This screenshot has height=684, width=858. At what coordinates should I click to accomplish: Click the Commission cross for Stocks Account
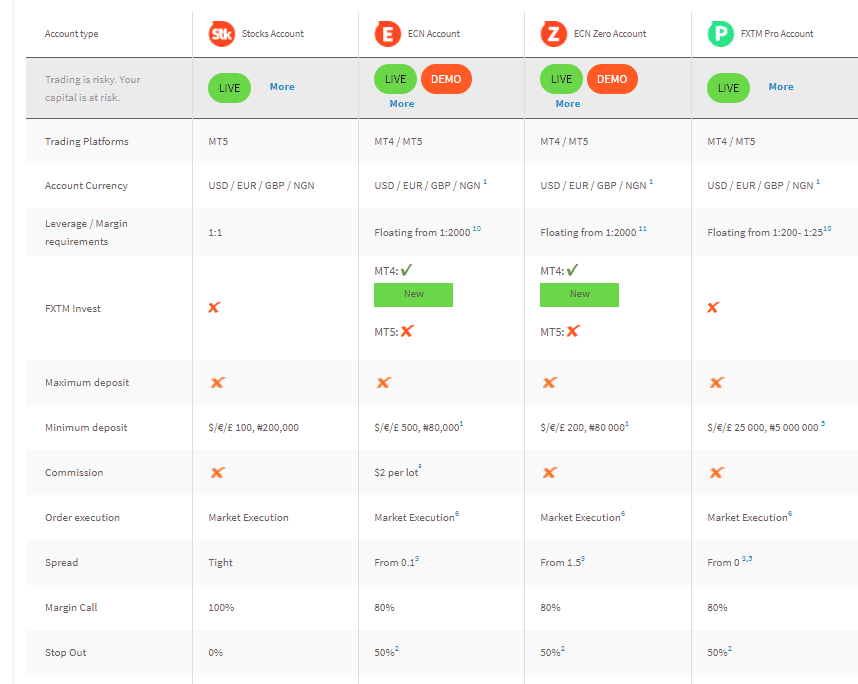218,472
